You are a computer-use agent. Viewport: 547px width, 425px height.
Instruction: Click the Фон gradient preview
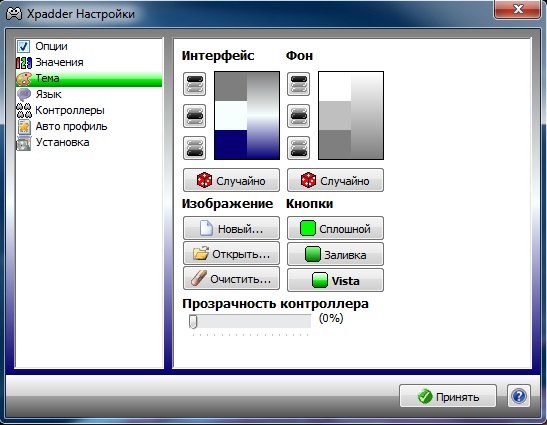tap(367, 115)
